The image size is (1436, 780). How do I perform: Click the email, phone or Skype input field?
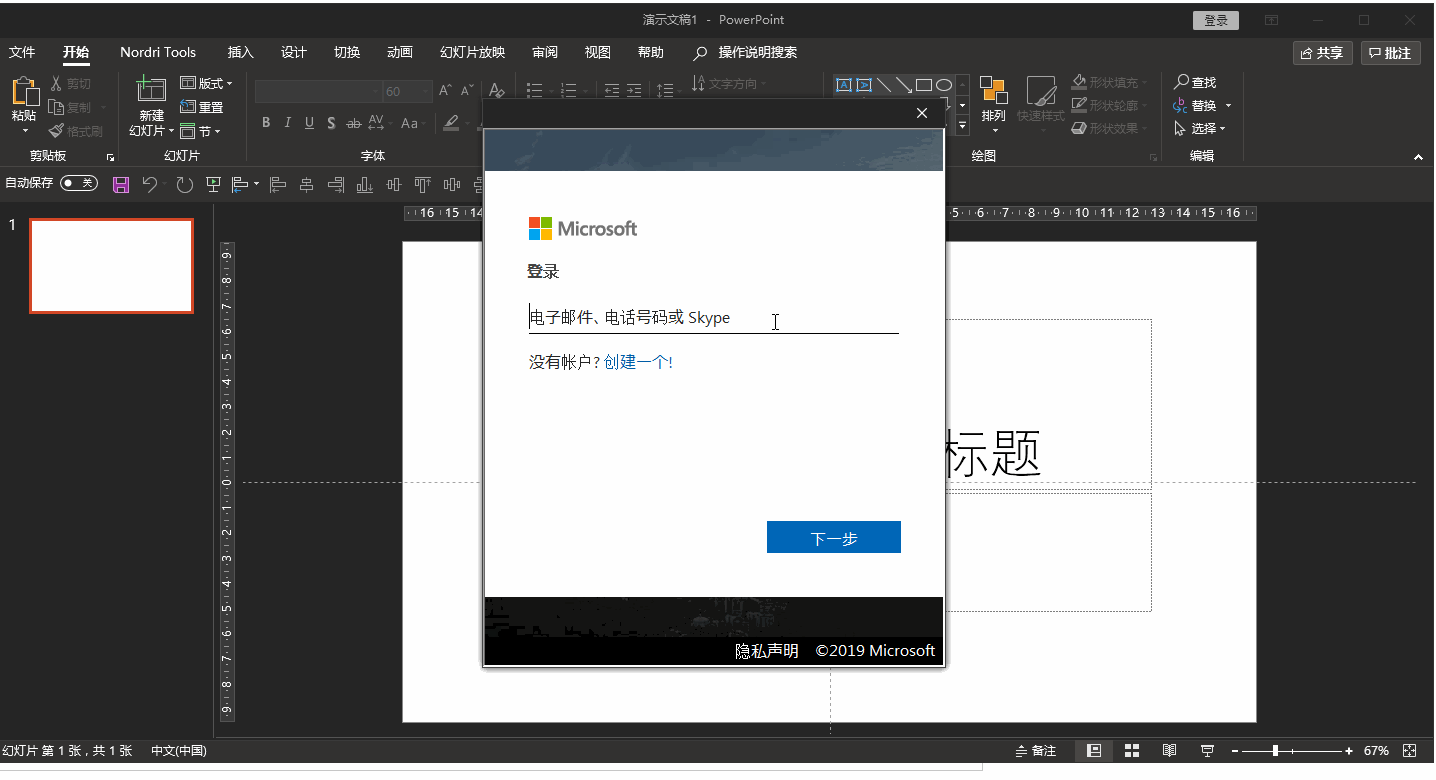(x=714, y=318)
